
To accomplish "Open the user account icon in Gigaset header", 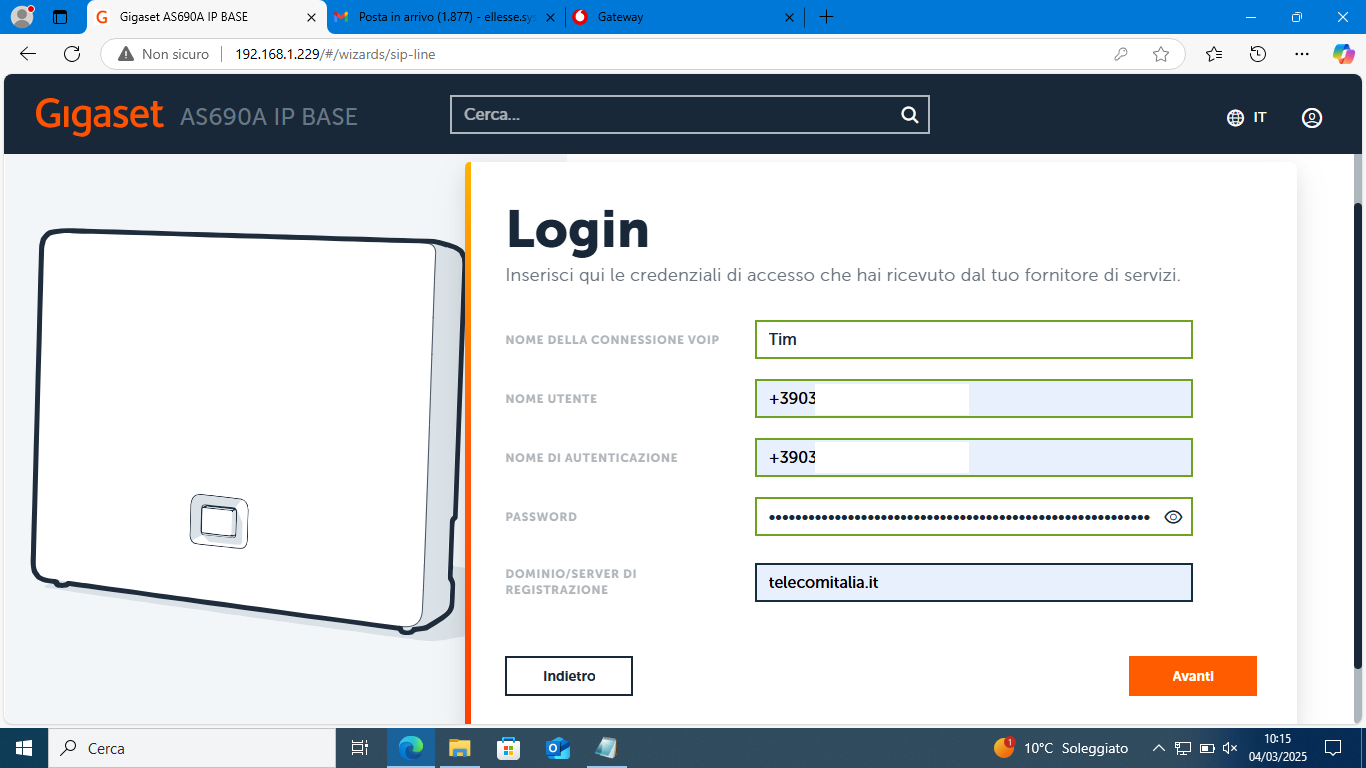I will click(x=1312, y=118).
